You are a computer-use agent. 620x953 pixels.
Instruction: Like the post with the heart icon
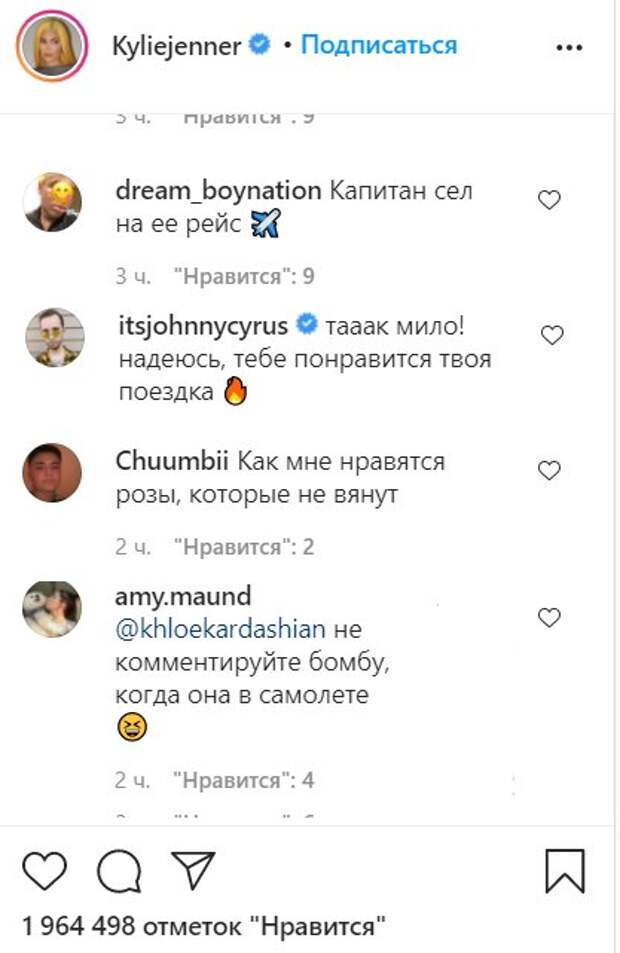pyautogui.click(x=44, y=870)
